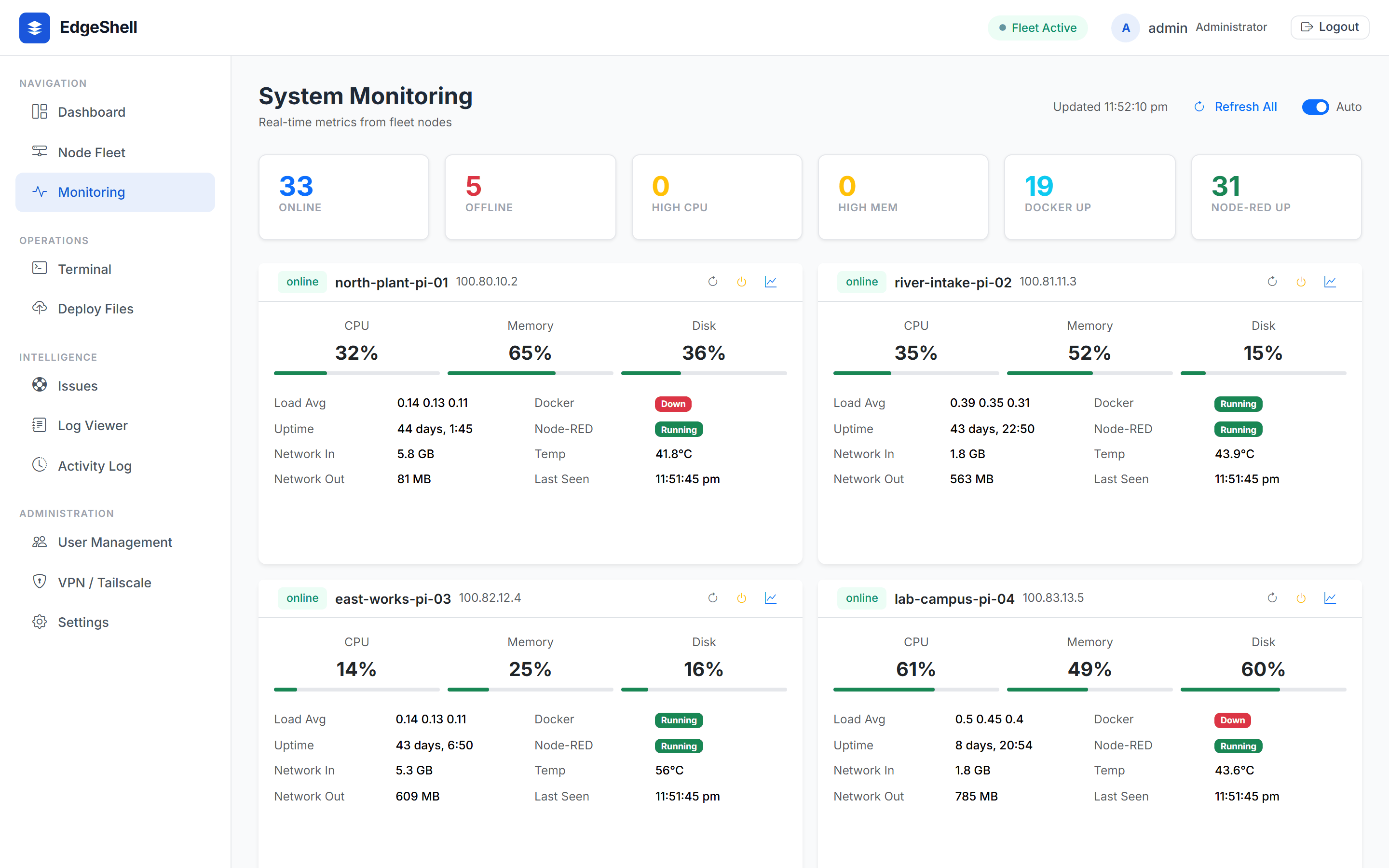Screen dimensions: 1389x868
Task: Click Refresh All
Action: (x=1235, y=107)
